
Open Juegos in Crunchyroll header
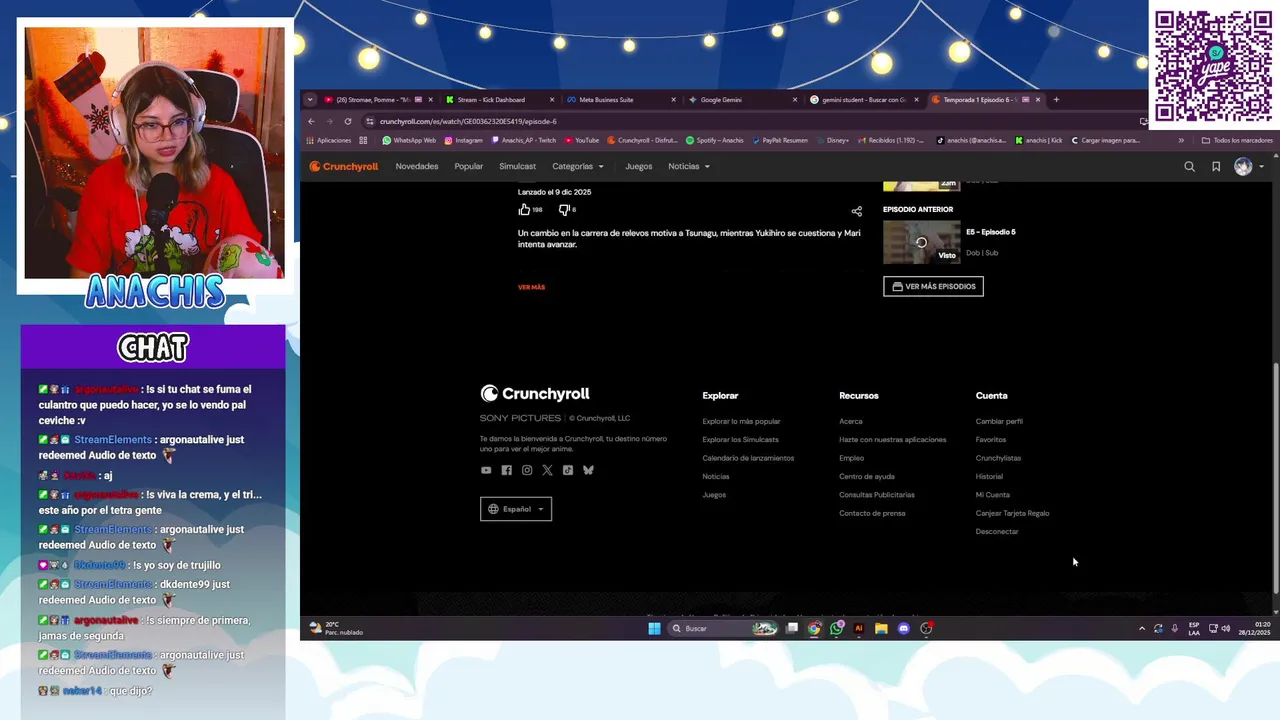point(639,166)
